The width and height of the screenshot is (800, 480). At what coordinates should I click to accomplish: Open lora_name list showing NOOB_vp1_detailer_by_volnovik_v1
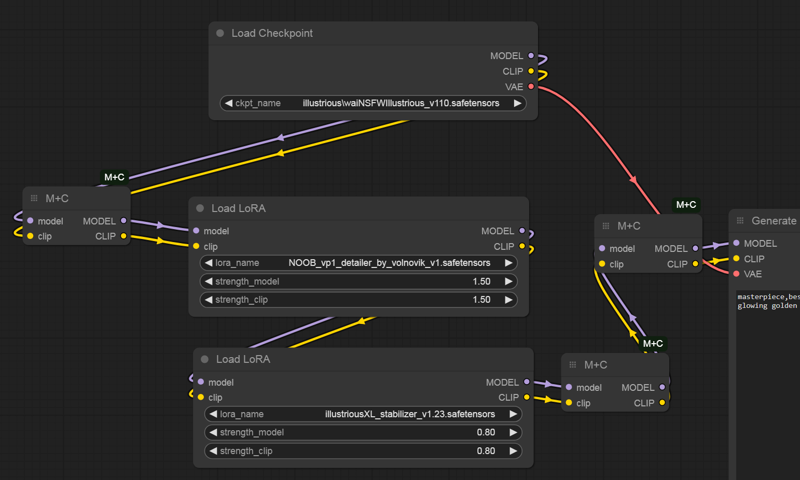tap(359, 263)
